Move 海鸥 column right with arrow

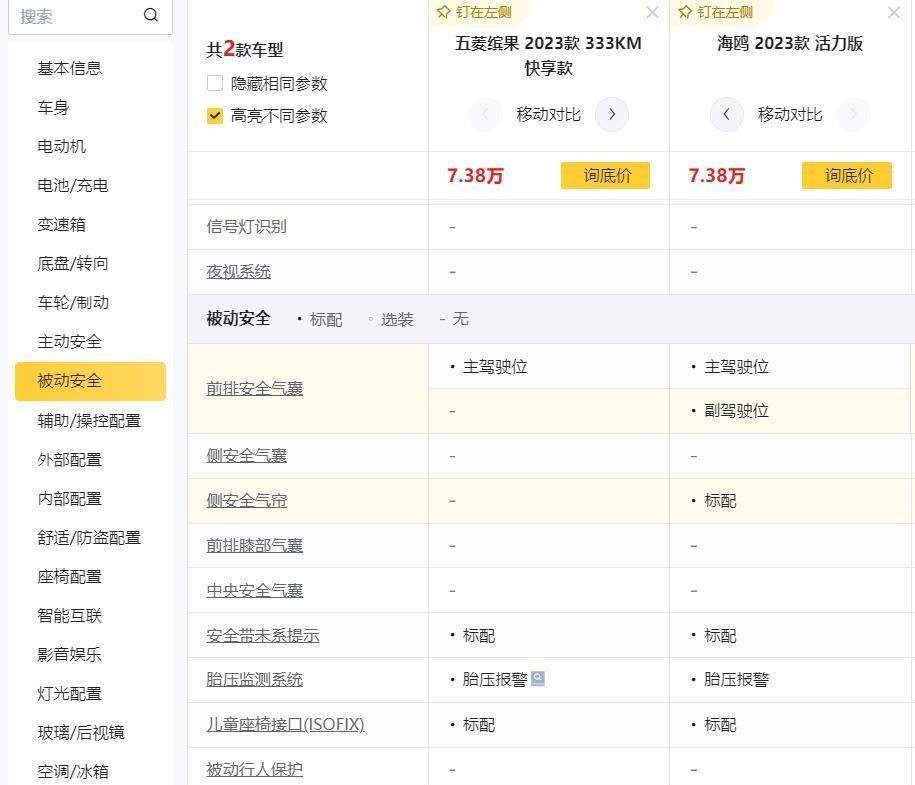click(853, 114)
